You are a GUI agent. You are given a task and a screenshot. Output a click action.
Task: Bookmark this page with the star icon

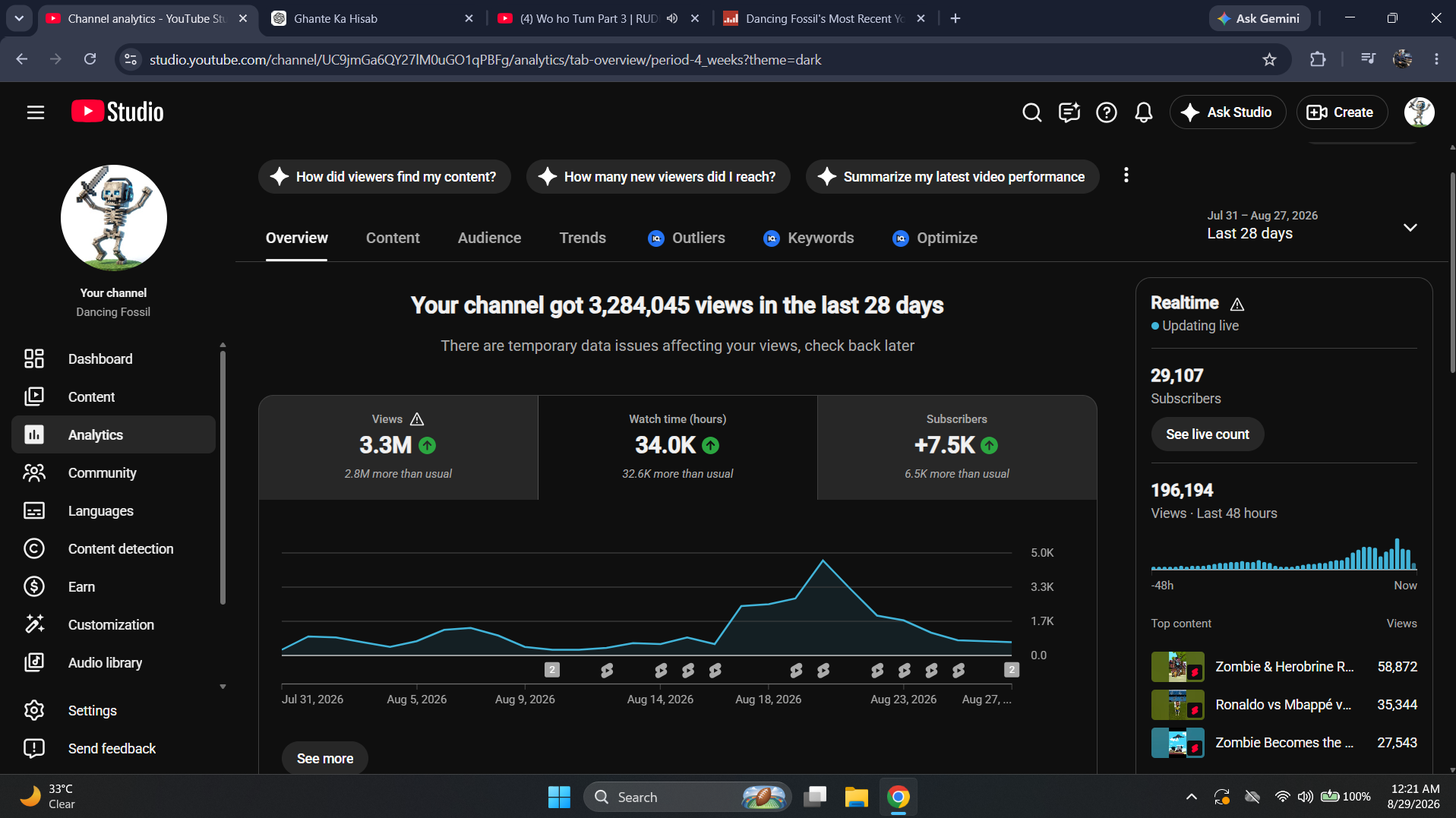tap(1269, 59)
